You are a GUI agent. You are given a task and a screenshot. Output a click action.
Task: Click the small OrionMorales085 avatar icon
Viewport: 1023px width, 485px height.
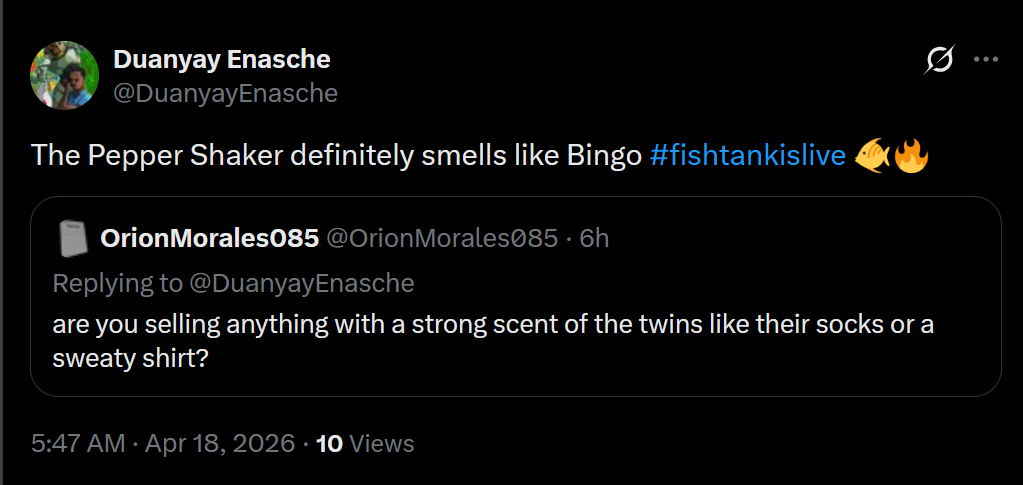tap(69, 240)
